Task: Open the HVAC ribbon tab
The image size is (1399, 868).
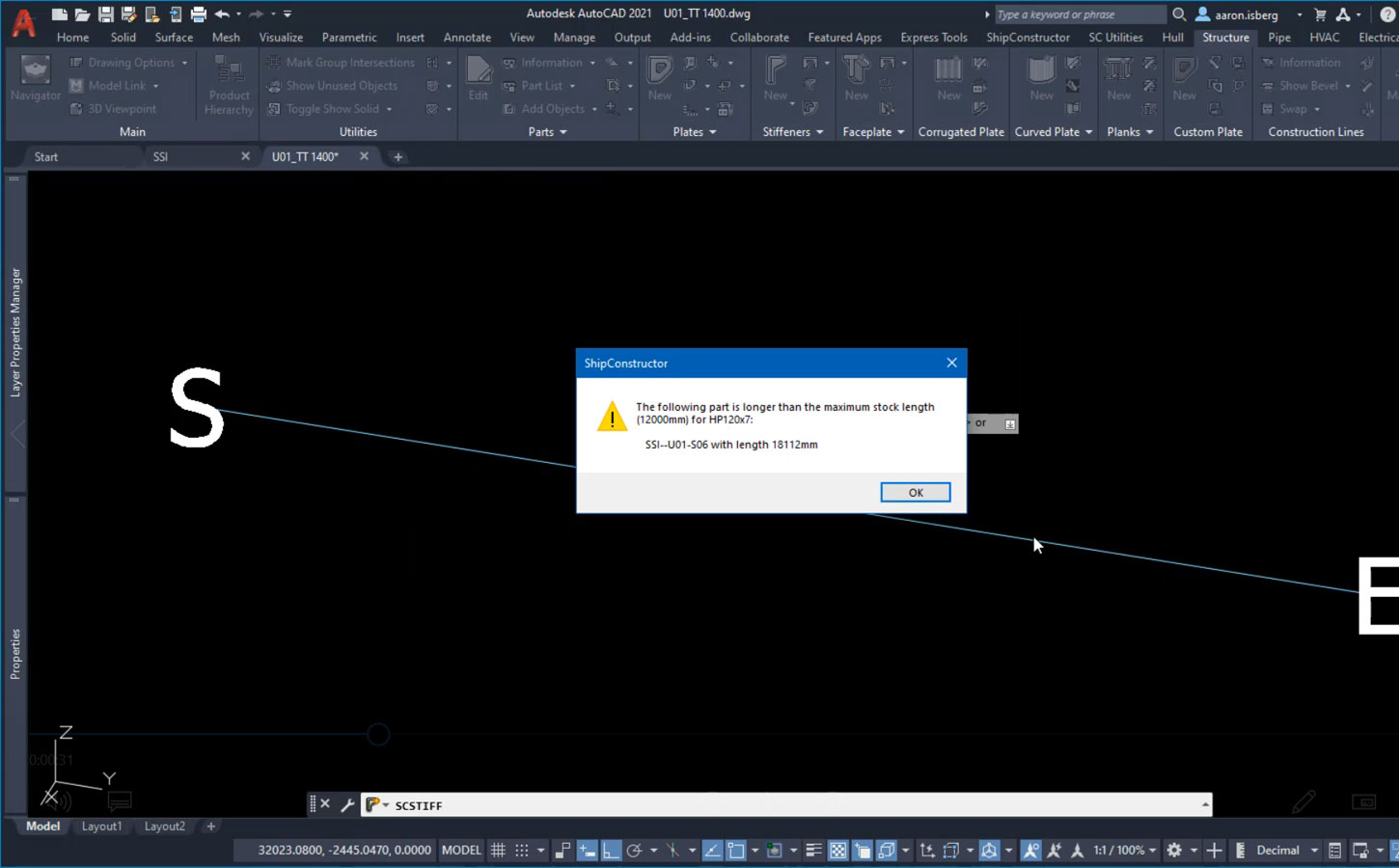Action: pos(1324,38)
